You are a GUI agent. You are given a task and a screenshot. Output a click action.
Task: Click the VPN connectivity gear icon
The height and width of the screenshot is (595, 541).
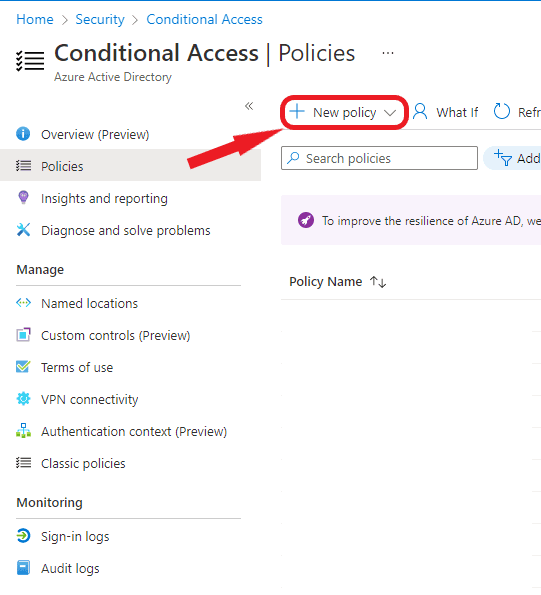pos(23,399)
